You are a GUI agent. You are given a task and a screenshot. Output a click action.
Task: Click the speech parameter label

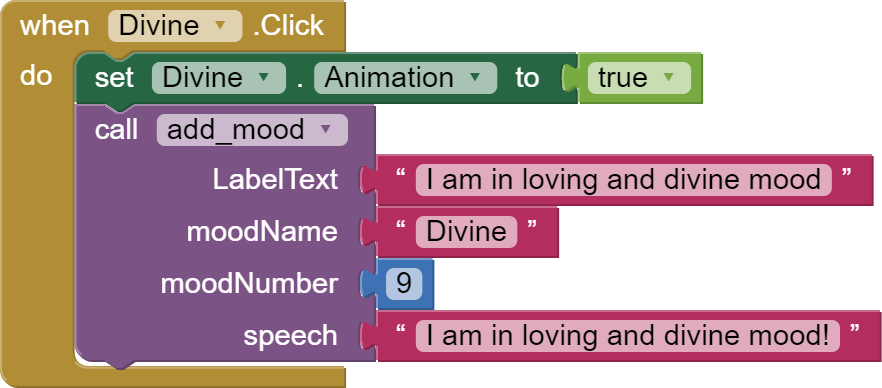click(290, 336)
